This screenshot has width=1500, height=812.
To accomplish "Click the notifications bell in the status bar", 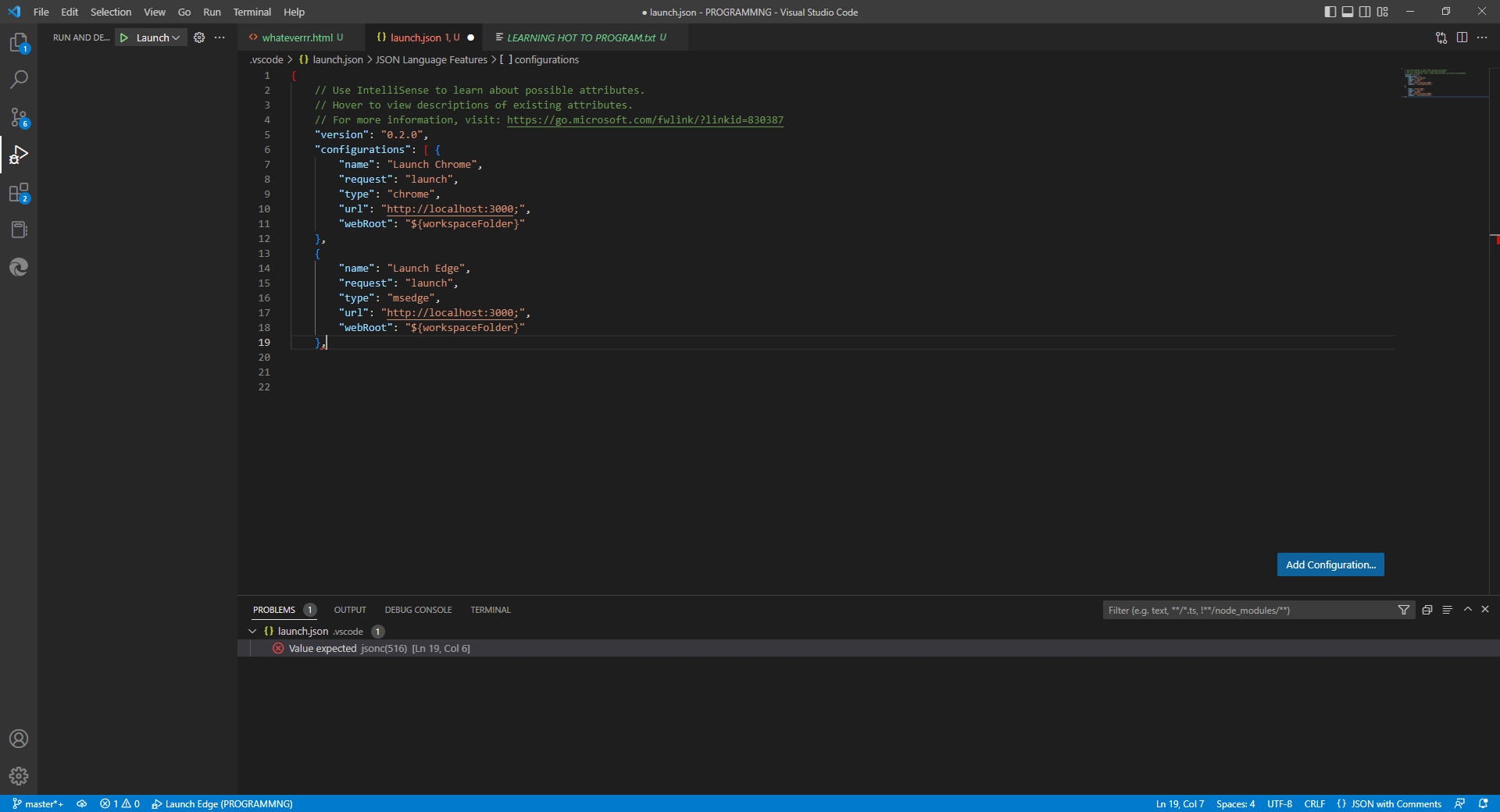I will pos(1484,803).
